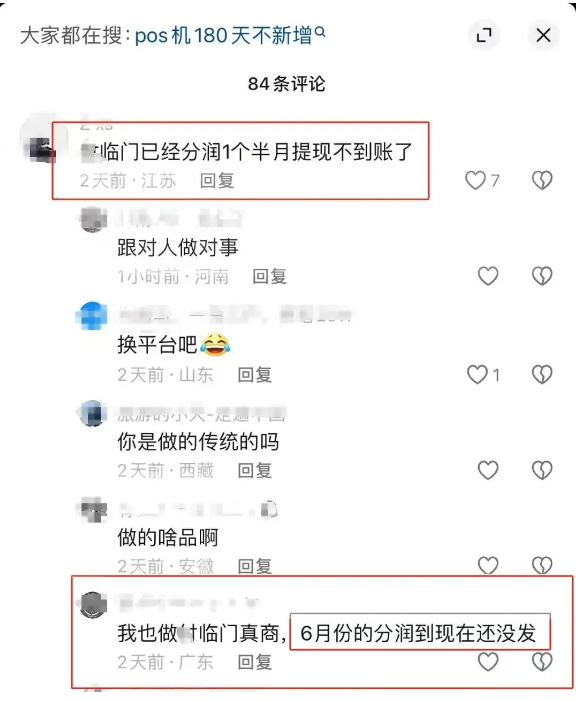The height and width of the screenshot is (701, 581).
Task: Reply to the Xizang comment
Action: click(255, 470)
